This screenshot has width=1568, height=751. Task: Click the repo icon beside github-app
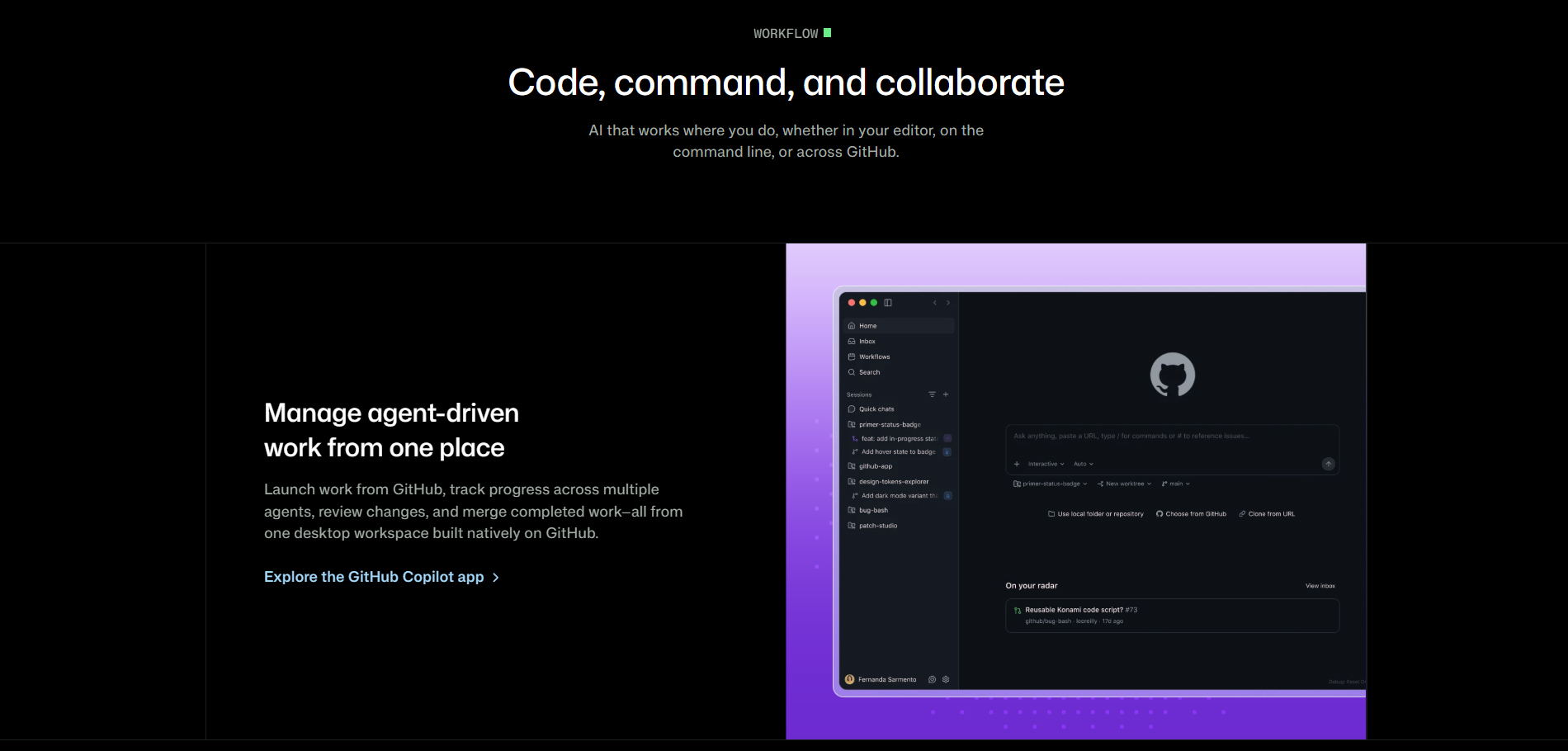(852, 466)
